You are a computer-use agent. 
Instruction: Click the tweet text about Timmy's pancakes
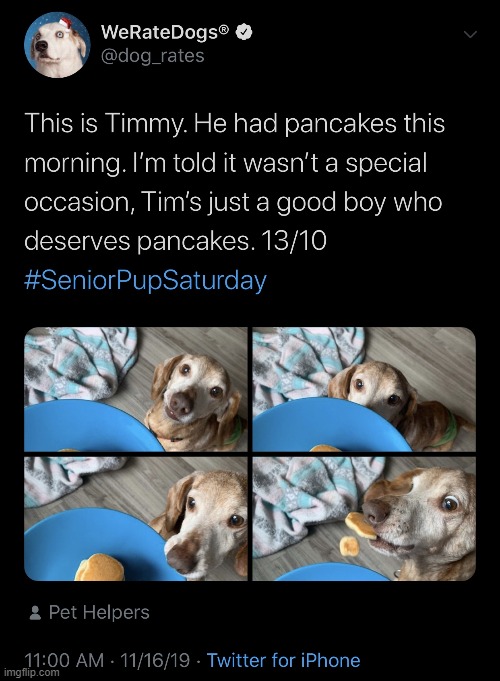click(x=235, y=182)
